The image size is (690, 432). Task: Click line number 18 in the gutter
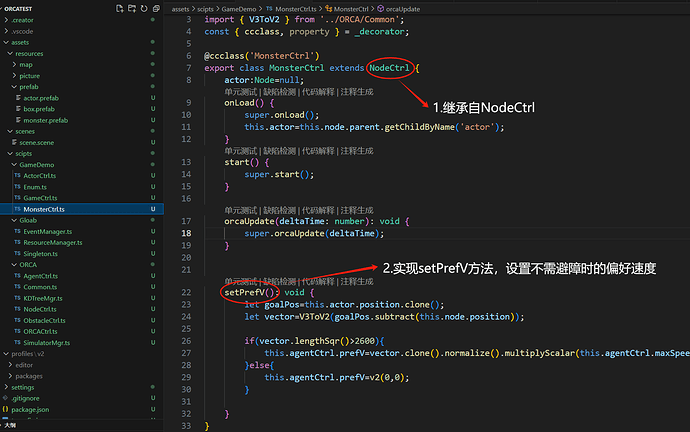(x=187, y=233)
